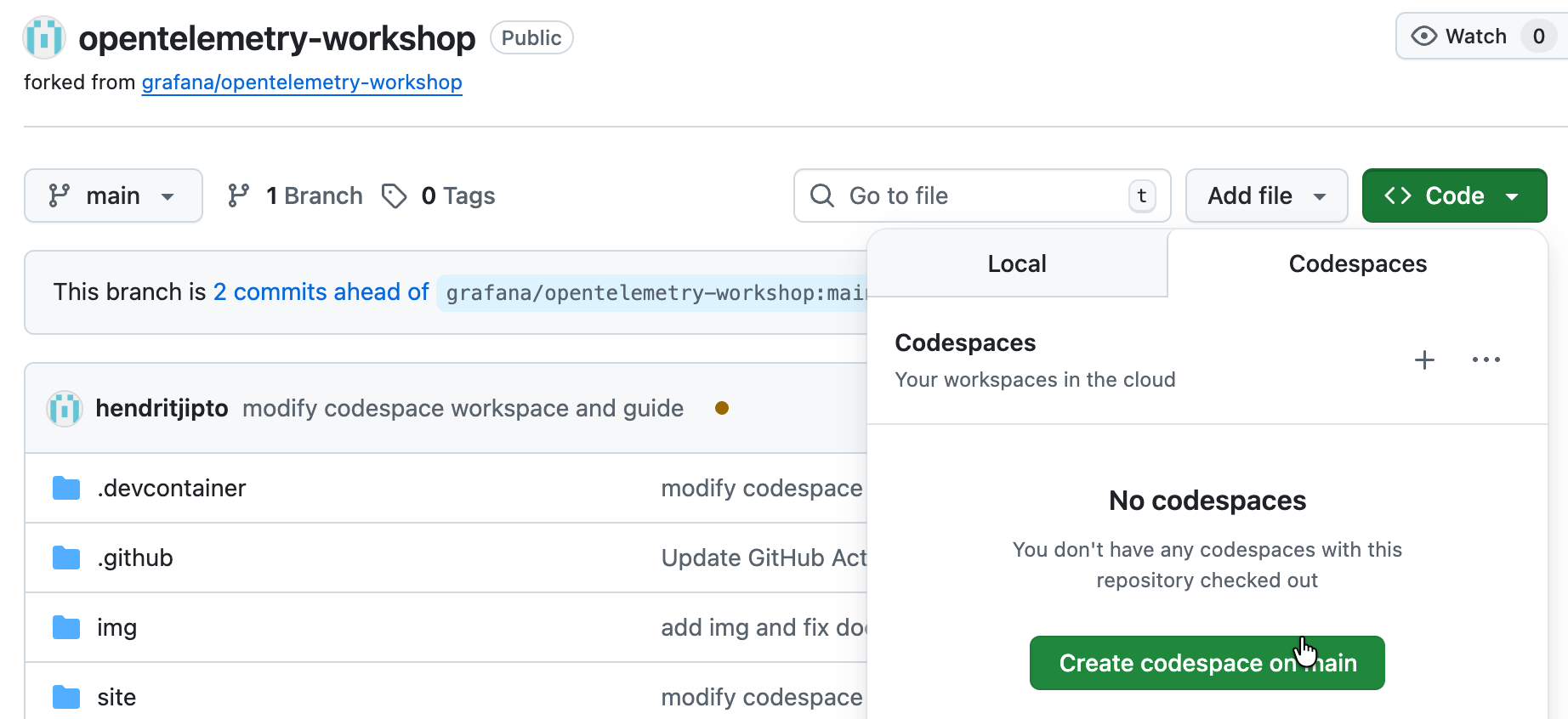Click the .devcontainer row commit message

[x=763, y=489]
